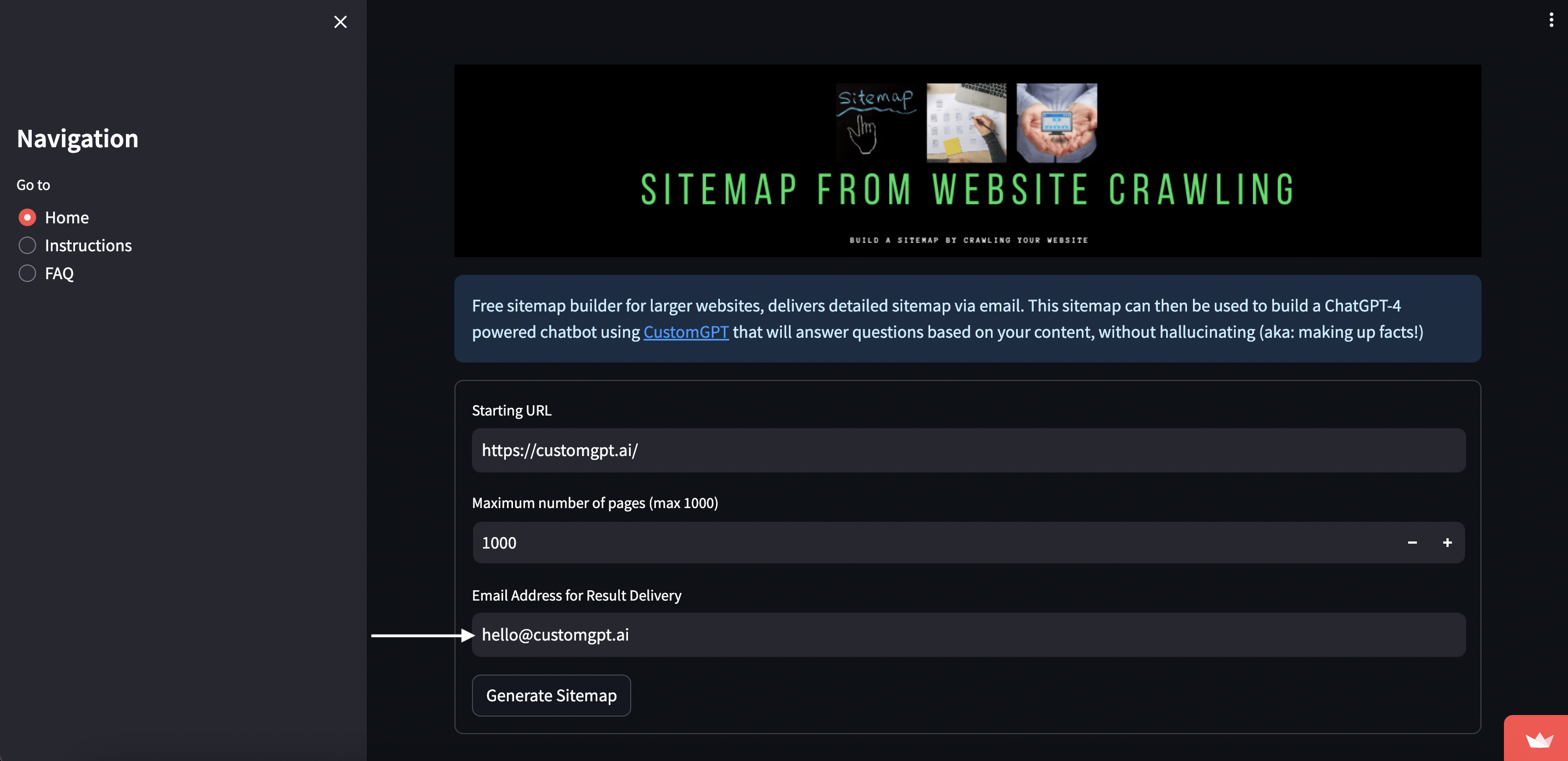Click the hands holding monitor image

(x=1057, y=123)
